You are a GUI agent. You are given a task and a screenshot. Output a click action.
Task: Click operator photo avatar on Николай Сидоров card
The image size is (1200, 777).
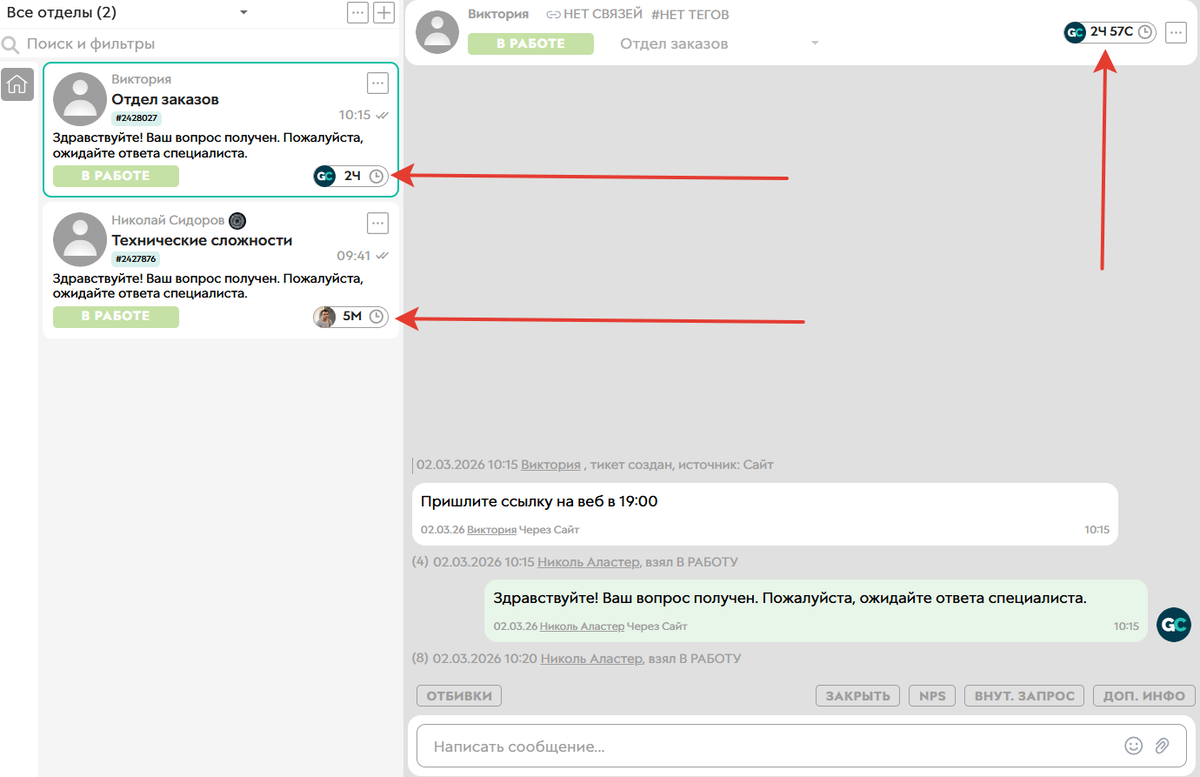[x=324, y=317]
